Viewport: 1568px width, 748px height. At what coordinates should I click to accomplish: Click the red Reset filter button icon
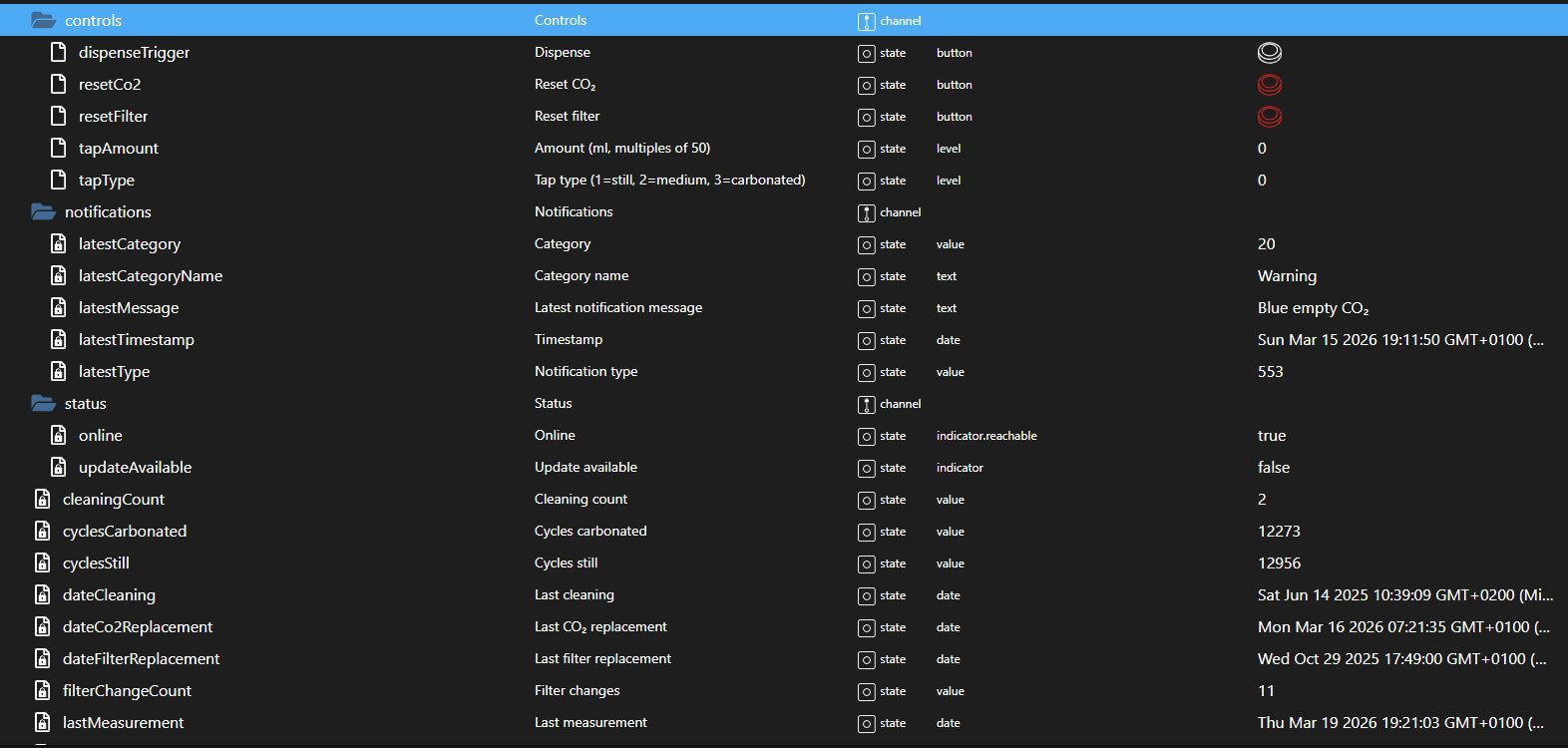point(1269,117)
